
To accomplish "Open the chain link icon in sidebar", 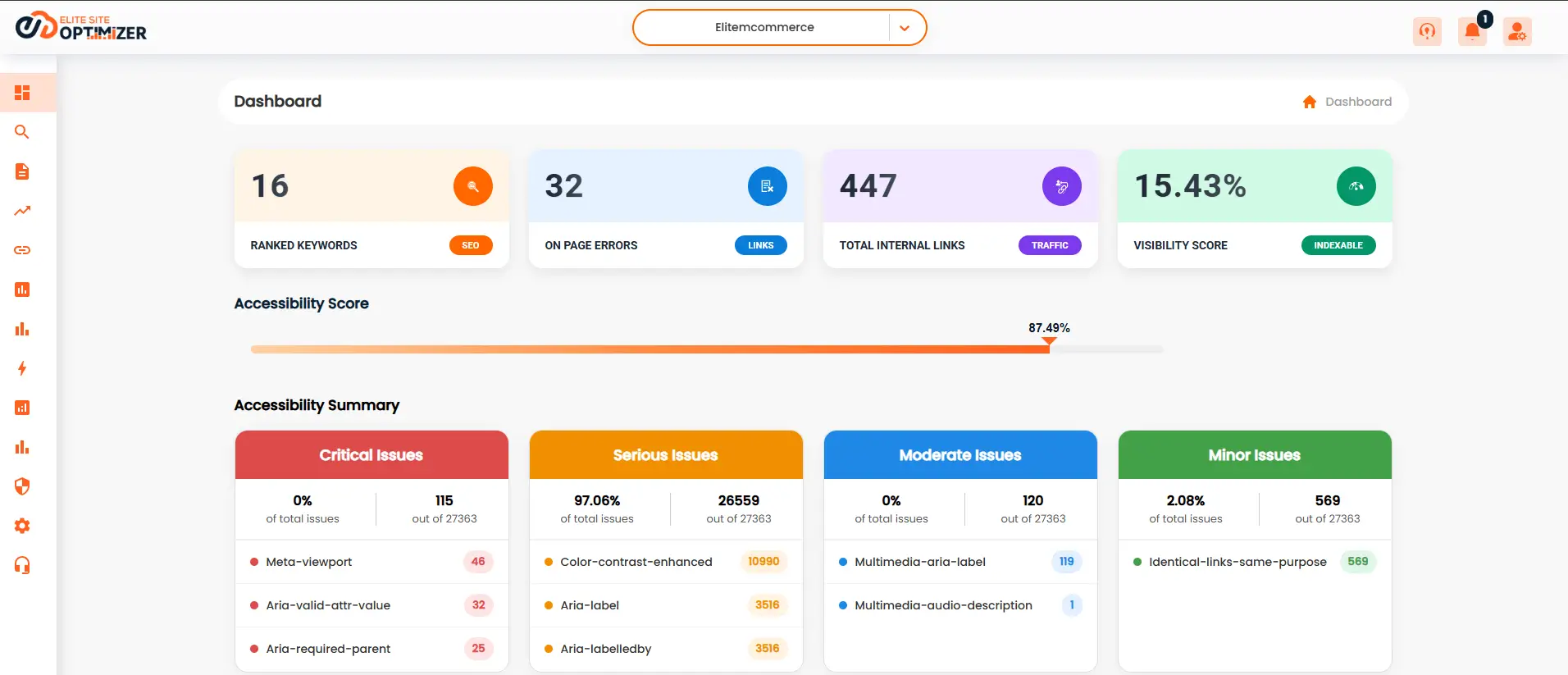I will pos(22,250).
